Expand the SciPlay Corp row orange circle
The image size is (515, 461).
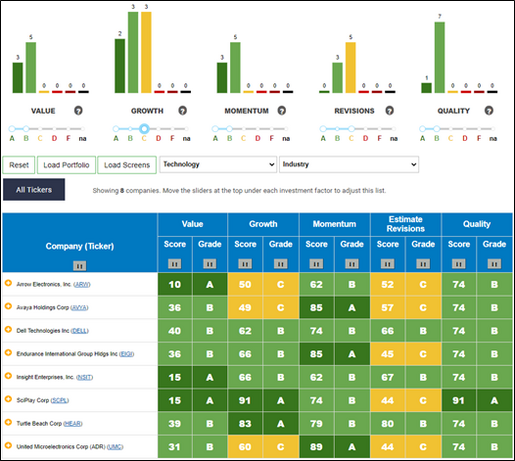[8, 399]
